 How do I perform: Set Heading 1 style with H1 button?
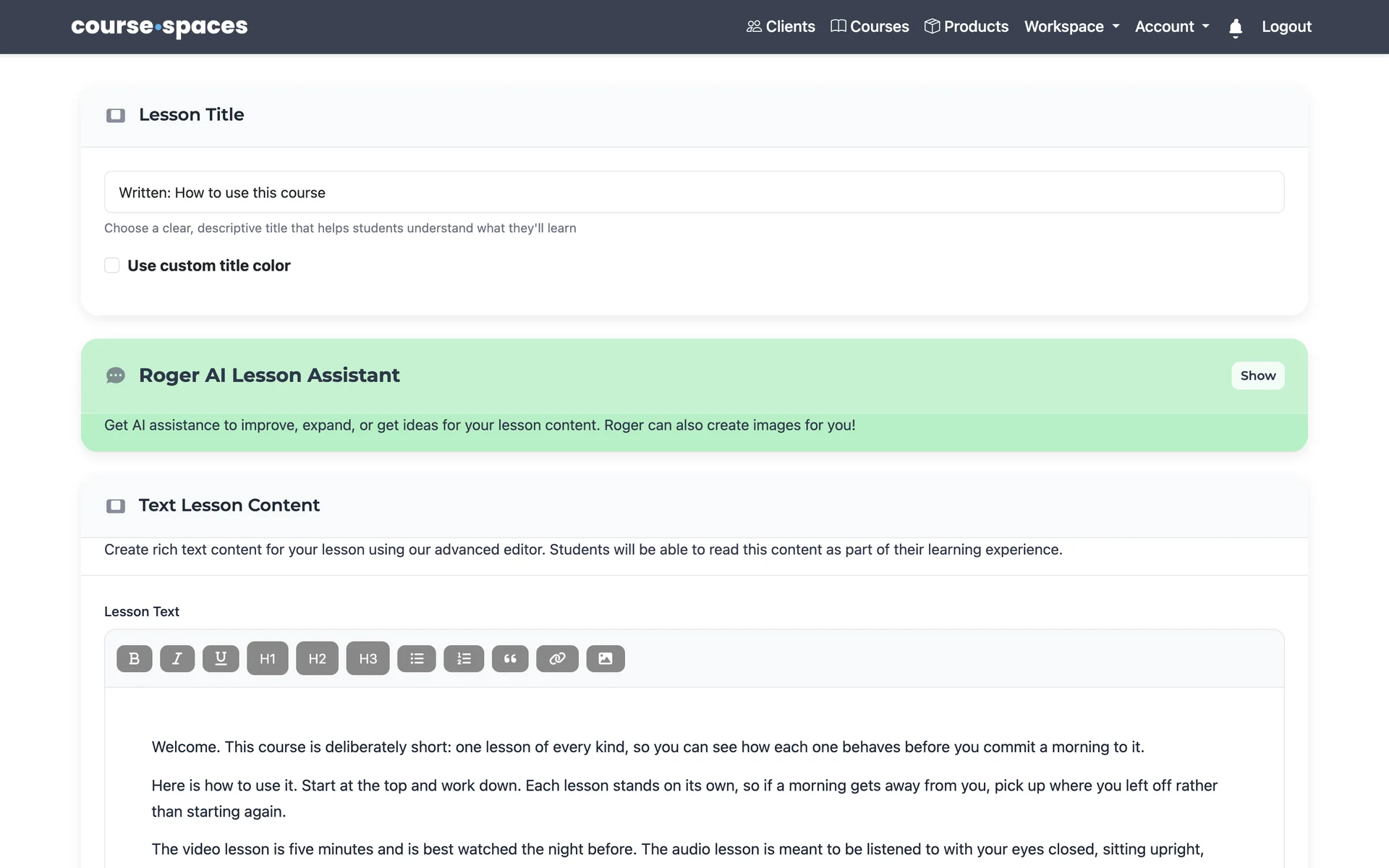click(x=268, y=658)
